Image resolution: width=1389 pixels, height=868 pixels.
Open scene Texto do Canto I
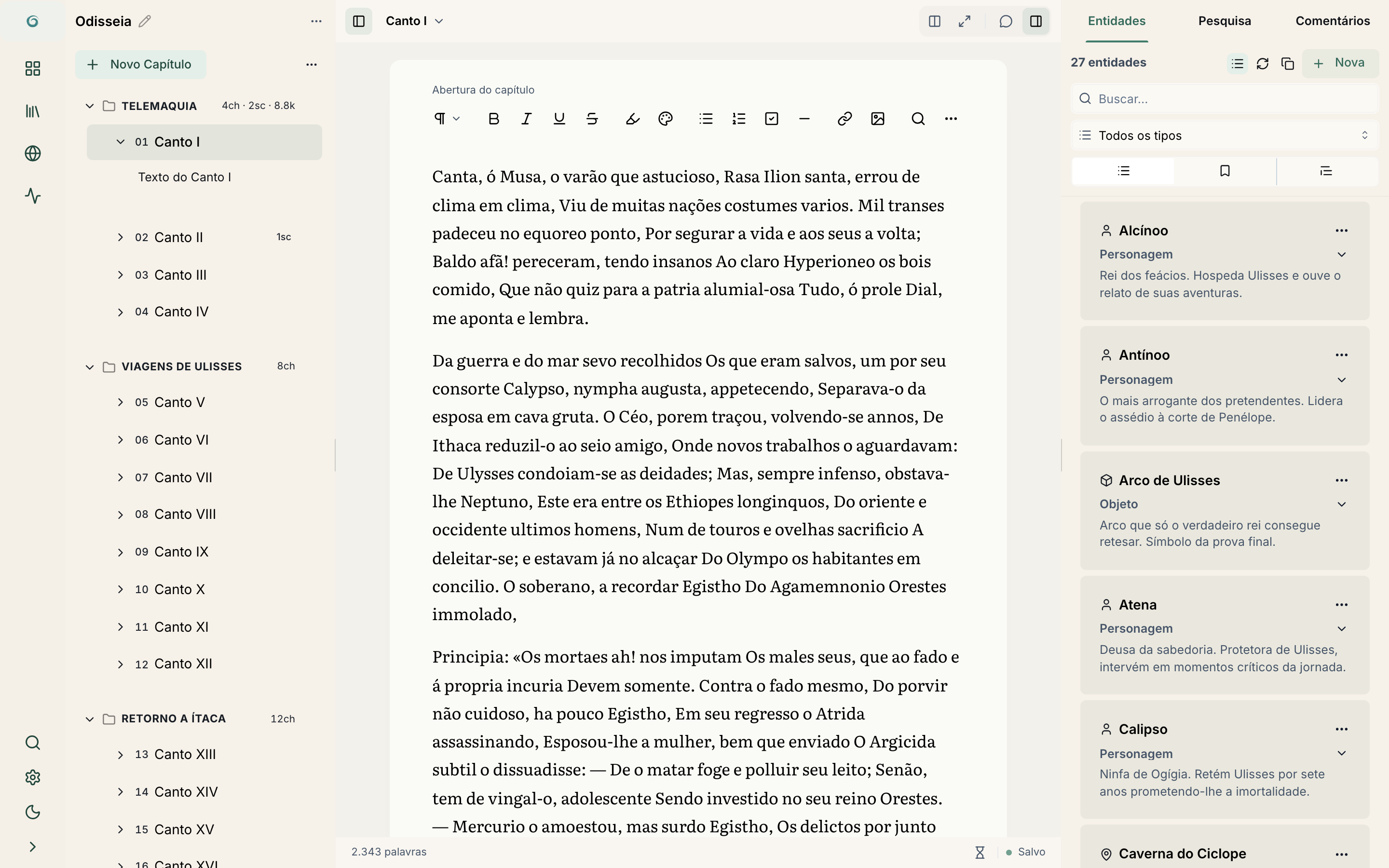(184, 177)
